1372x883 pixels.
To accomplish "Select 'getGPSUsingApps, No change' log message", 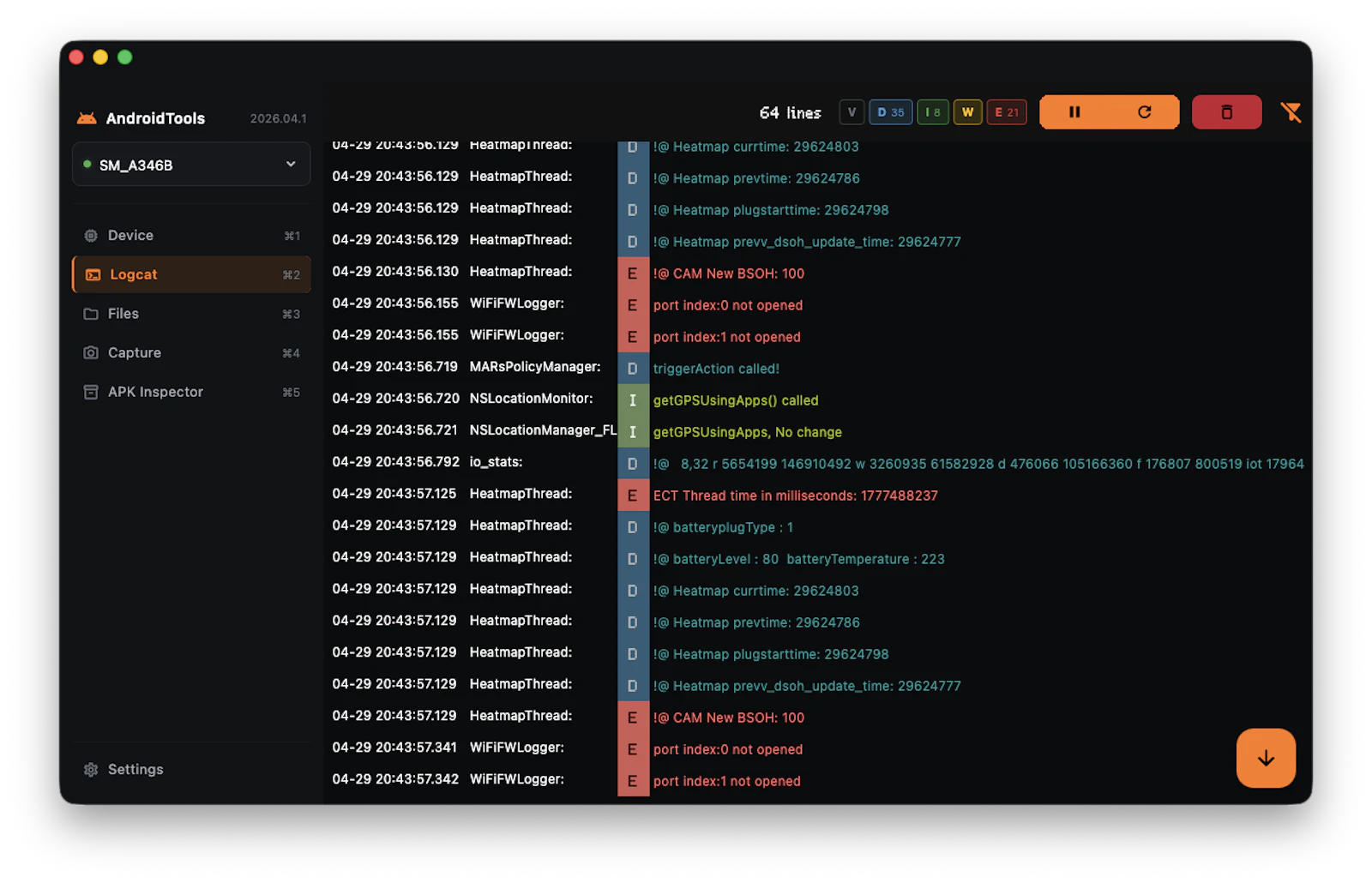I will [747, 432].
